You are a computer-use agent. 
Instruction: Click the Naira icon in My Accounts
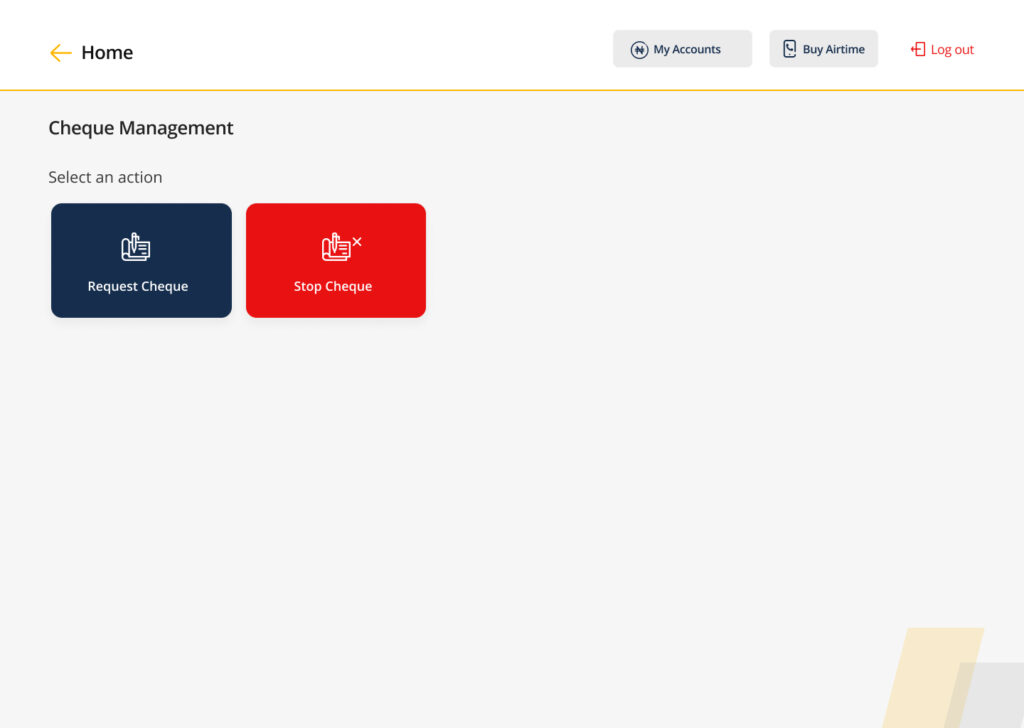coord(639,50)
